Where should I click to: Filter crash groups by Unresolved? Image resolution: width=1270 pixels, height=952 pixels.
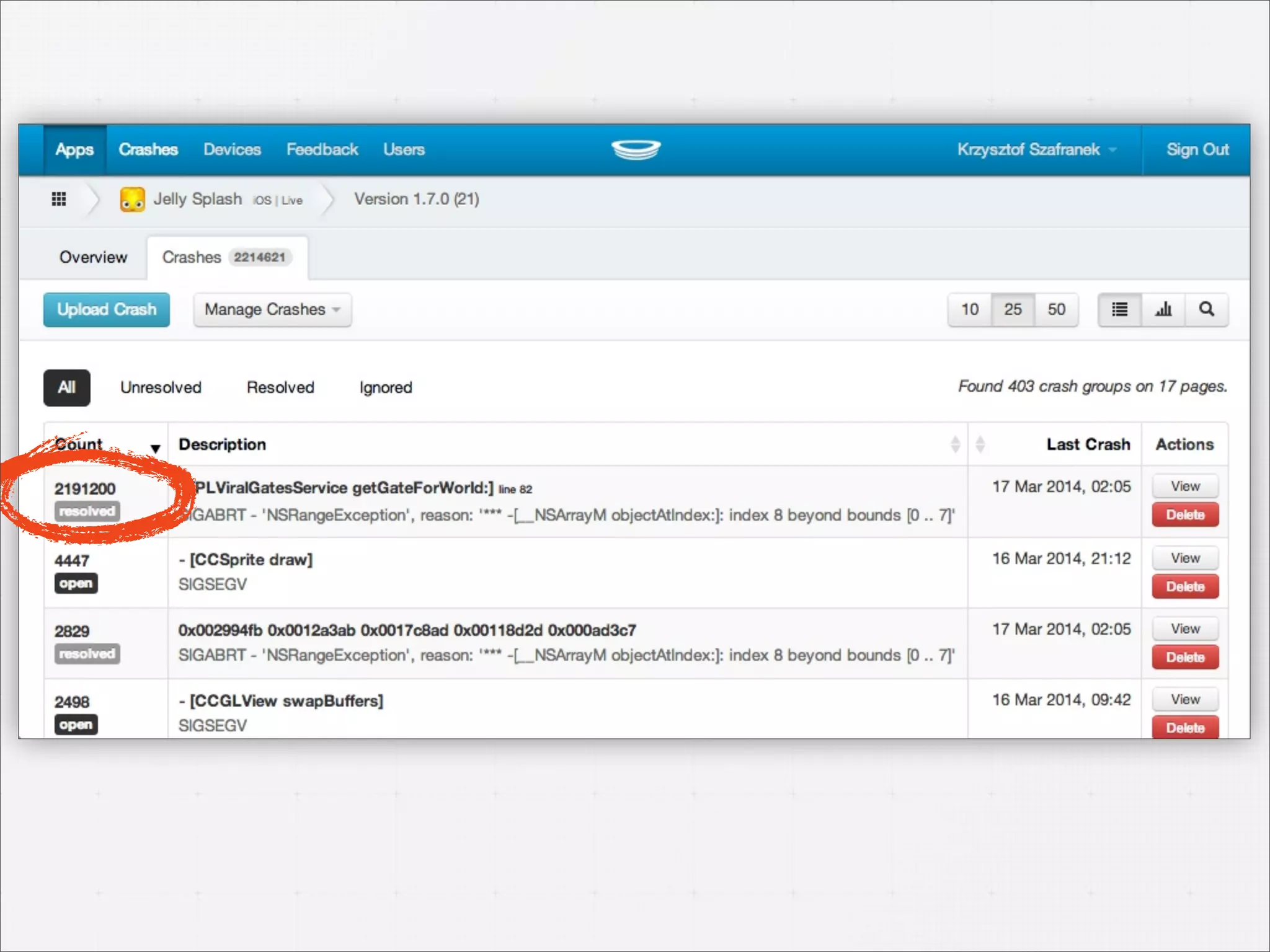coord(161,387)
